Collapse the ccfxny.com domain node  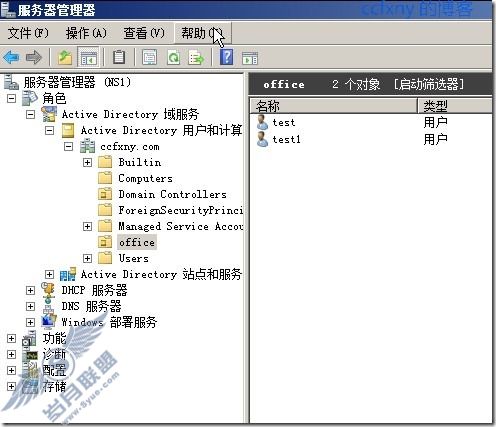[68, 146]
